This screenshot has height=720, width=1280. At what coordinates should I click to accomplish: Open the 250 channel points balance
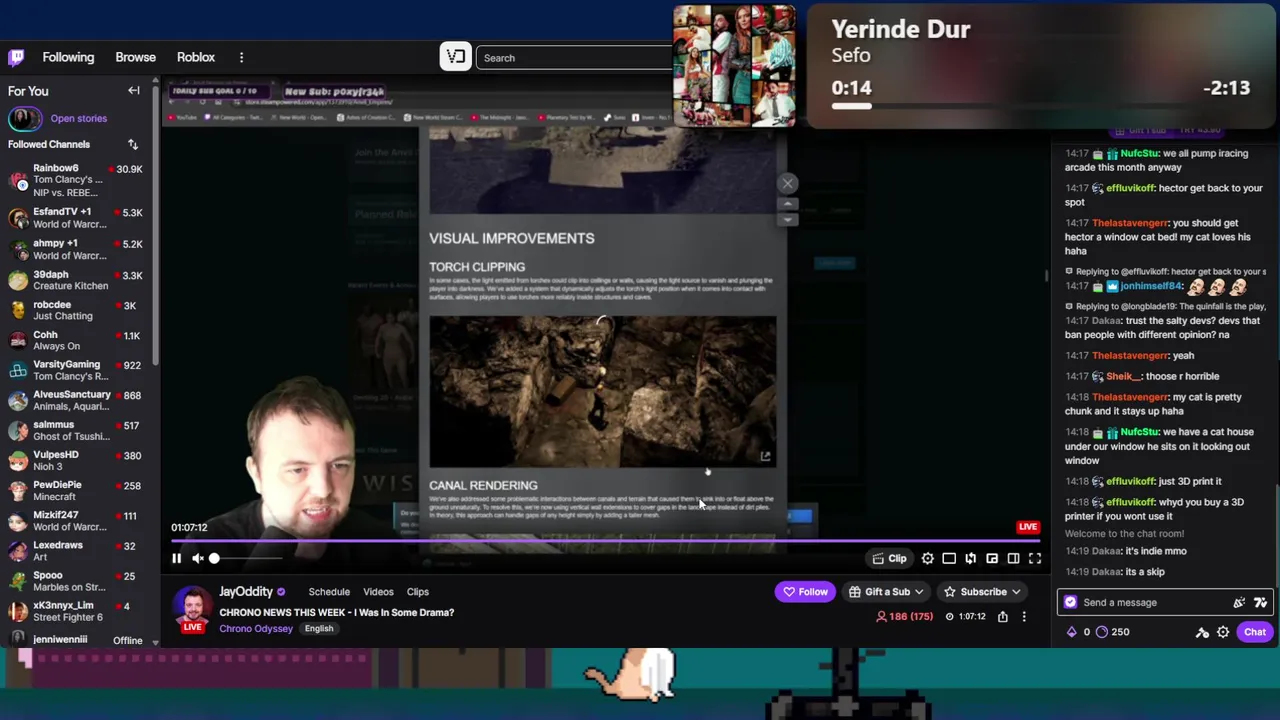(x=1113, y=632)
